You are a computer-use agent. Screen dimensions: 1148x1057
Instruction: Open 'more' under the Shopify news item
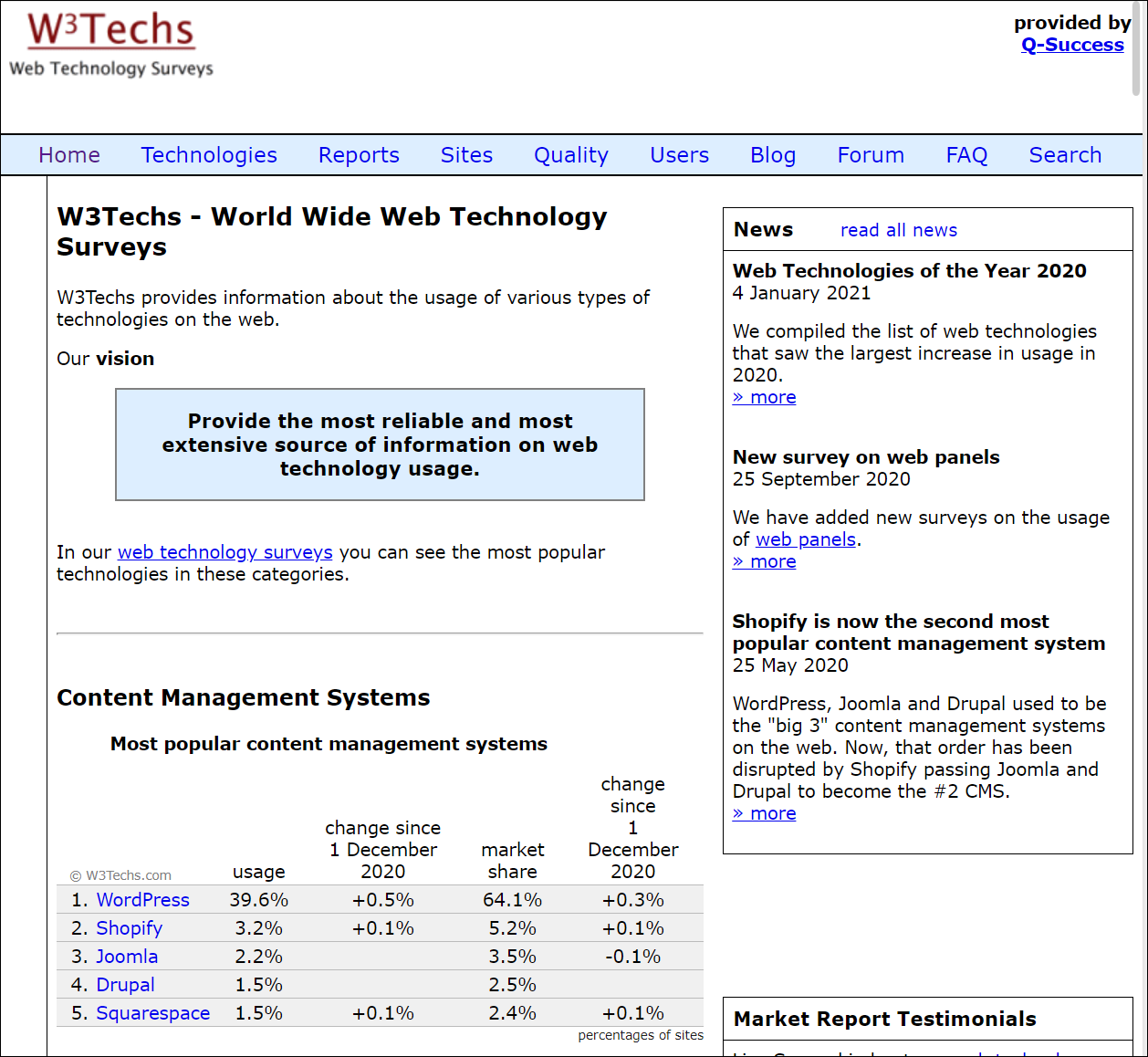pos(764,813)
